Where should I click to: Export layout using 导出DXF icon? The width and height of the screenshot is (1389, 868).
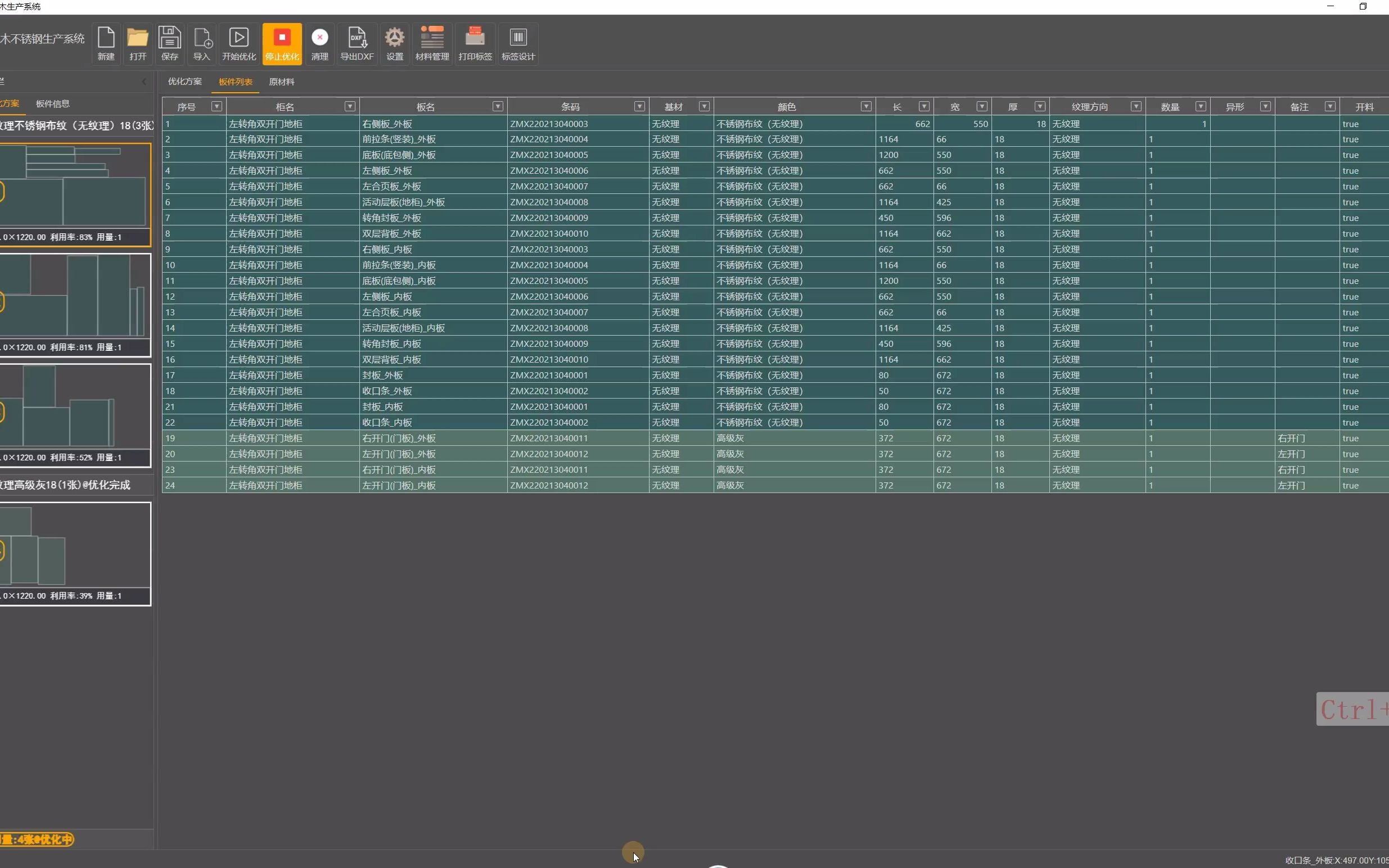[x=357, y=44]
